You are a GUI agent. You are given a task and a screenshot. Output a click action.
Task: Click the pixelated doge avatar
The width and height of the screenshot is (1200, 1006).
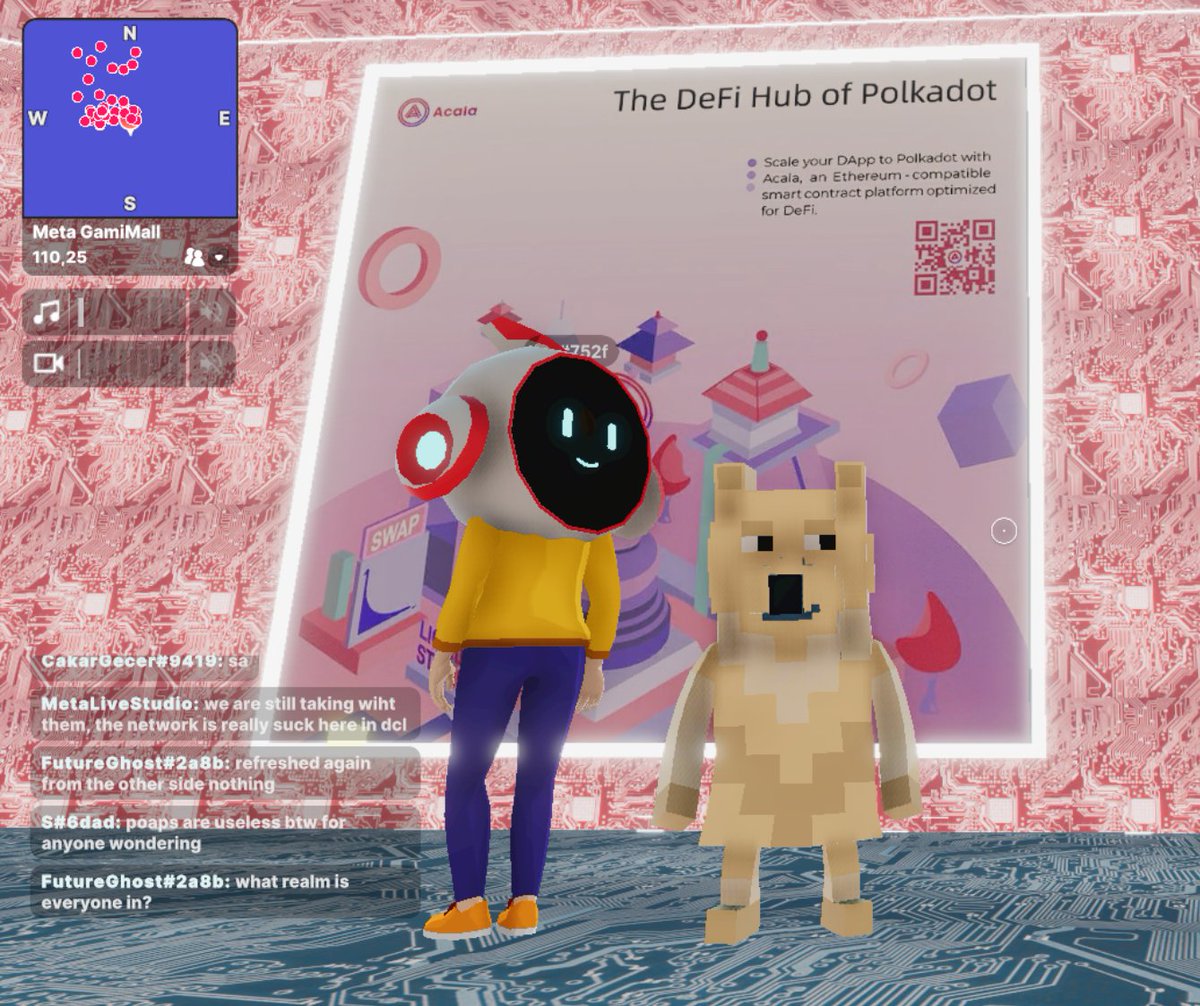787,700
